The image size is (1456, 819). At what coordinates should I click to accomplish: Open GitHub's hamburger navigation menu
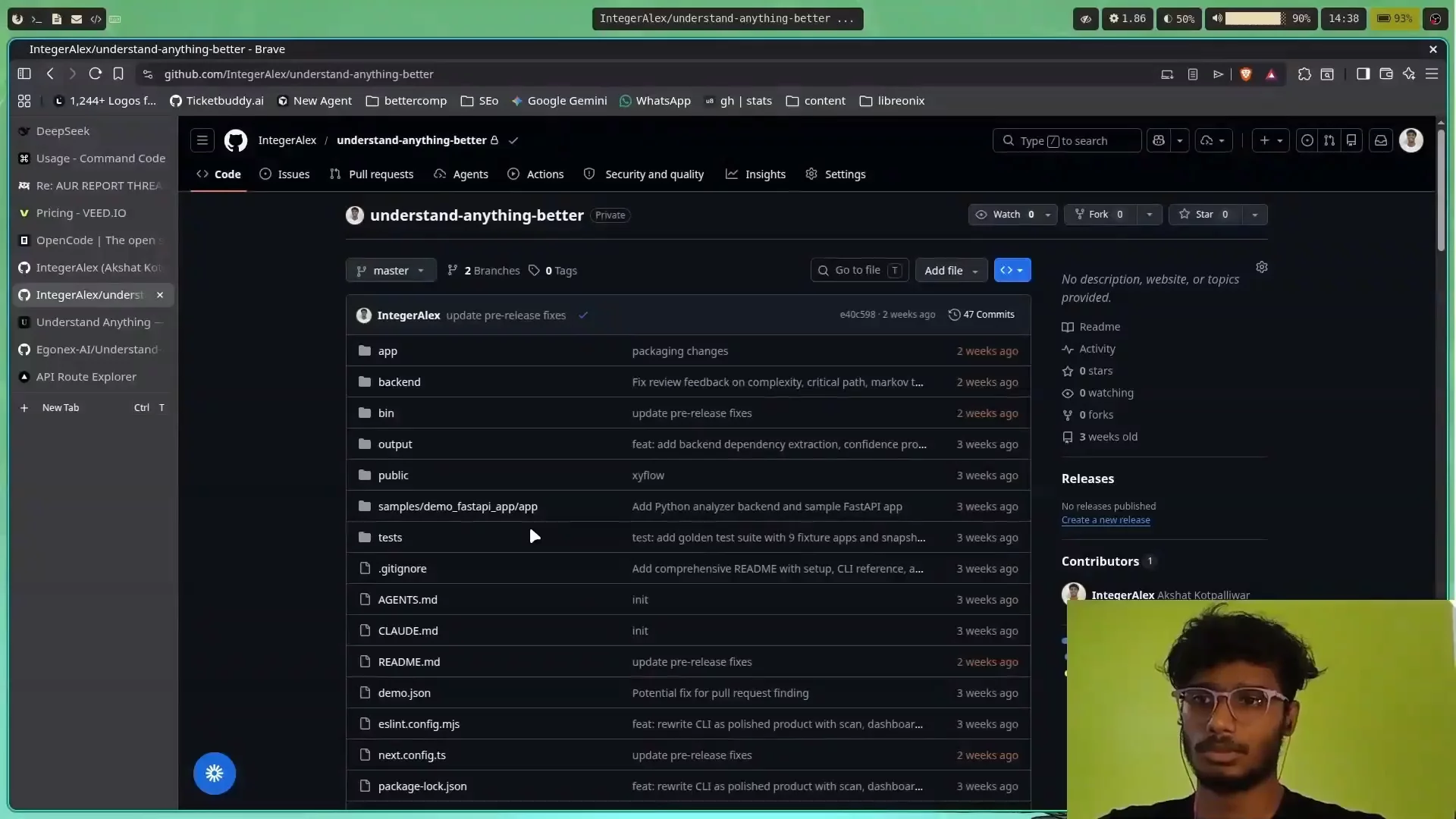202,141
